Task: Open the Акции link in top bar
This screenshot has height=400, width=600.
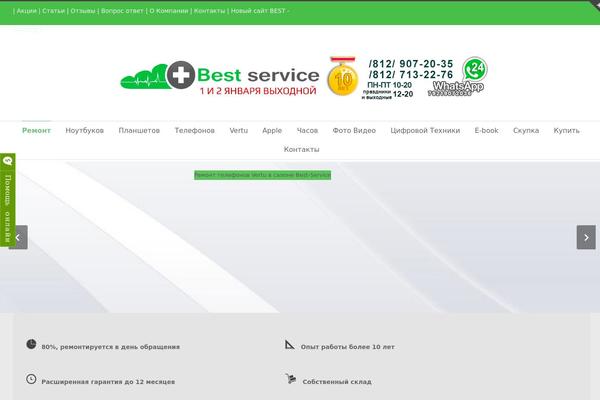Action: [26, 11]
